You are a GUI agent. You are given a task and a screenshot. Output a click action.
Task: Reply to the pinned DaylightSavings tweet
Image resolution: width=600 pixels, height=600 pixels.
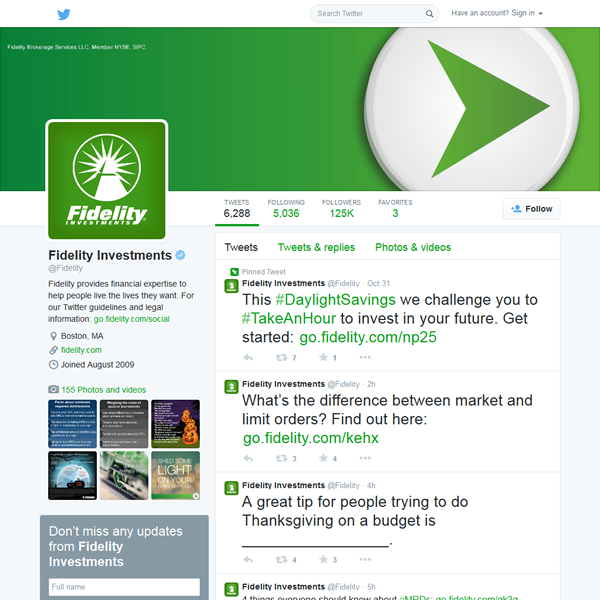(x=248, y=357)
